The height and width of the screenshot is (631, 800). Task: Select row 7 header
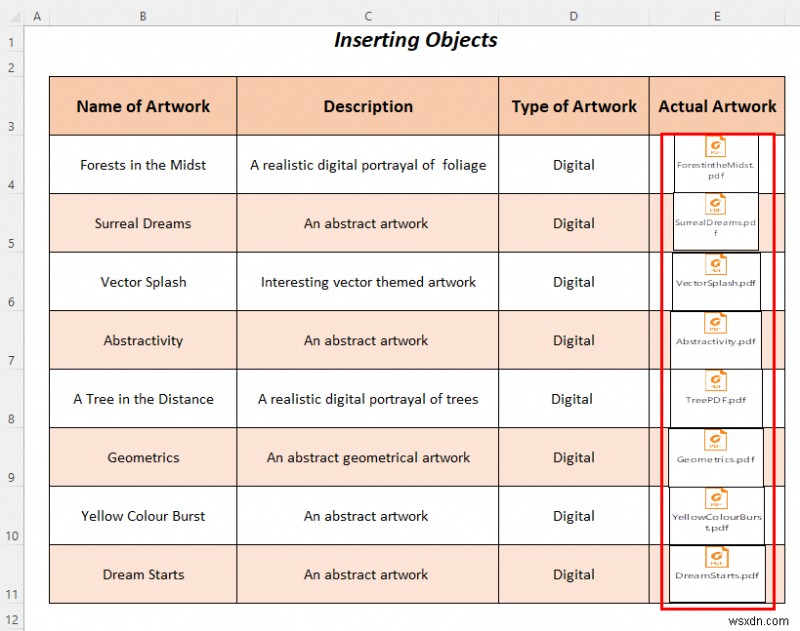(12, 340)
